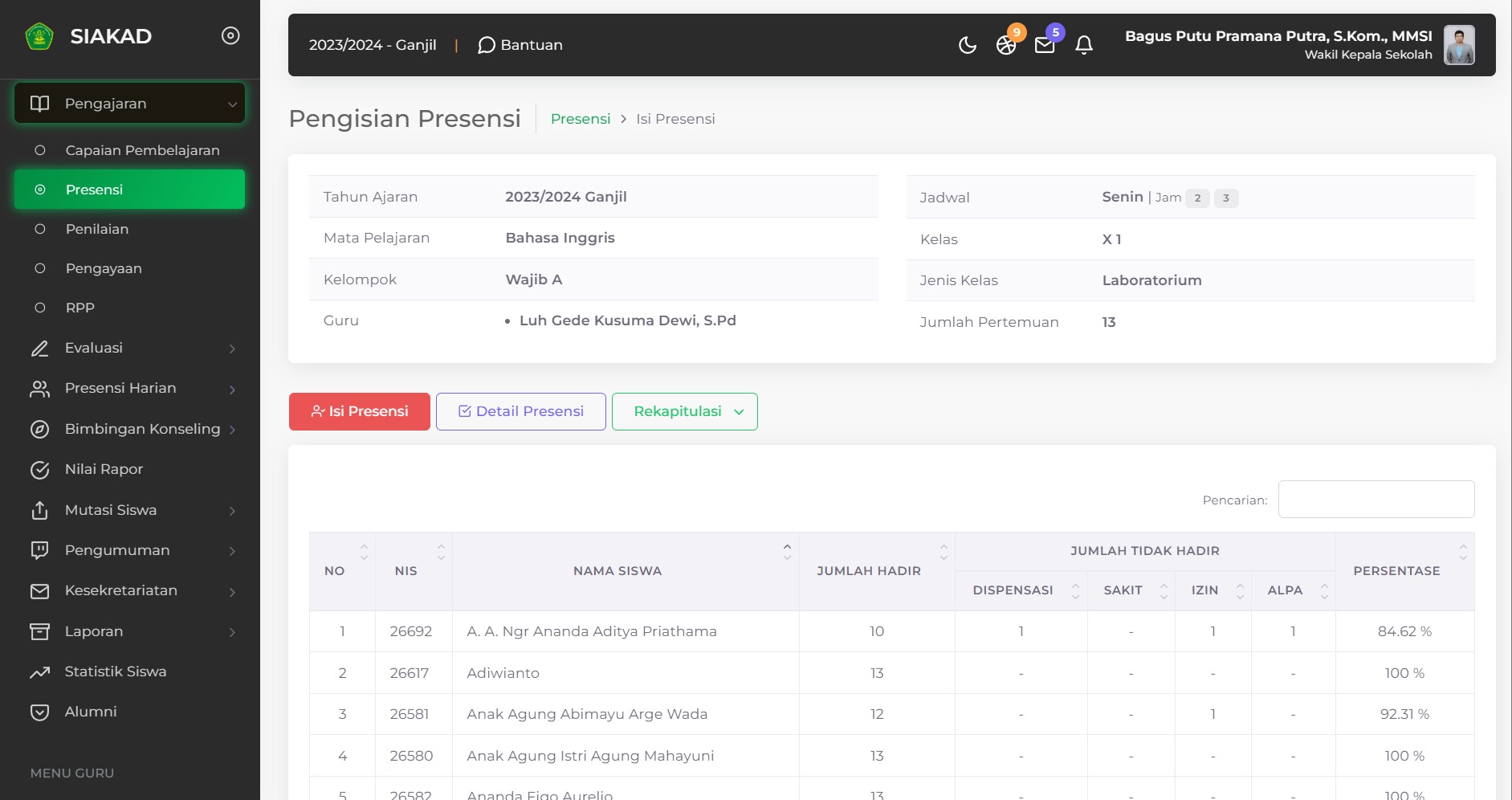Click the Alumni pocket icon
The width and height of the screenshot is (1512, 800).
pyautogui.click(x=39, y=712)
